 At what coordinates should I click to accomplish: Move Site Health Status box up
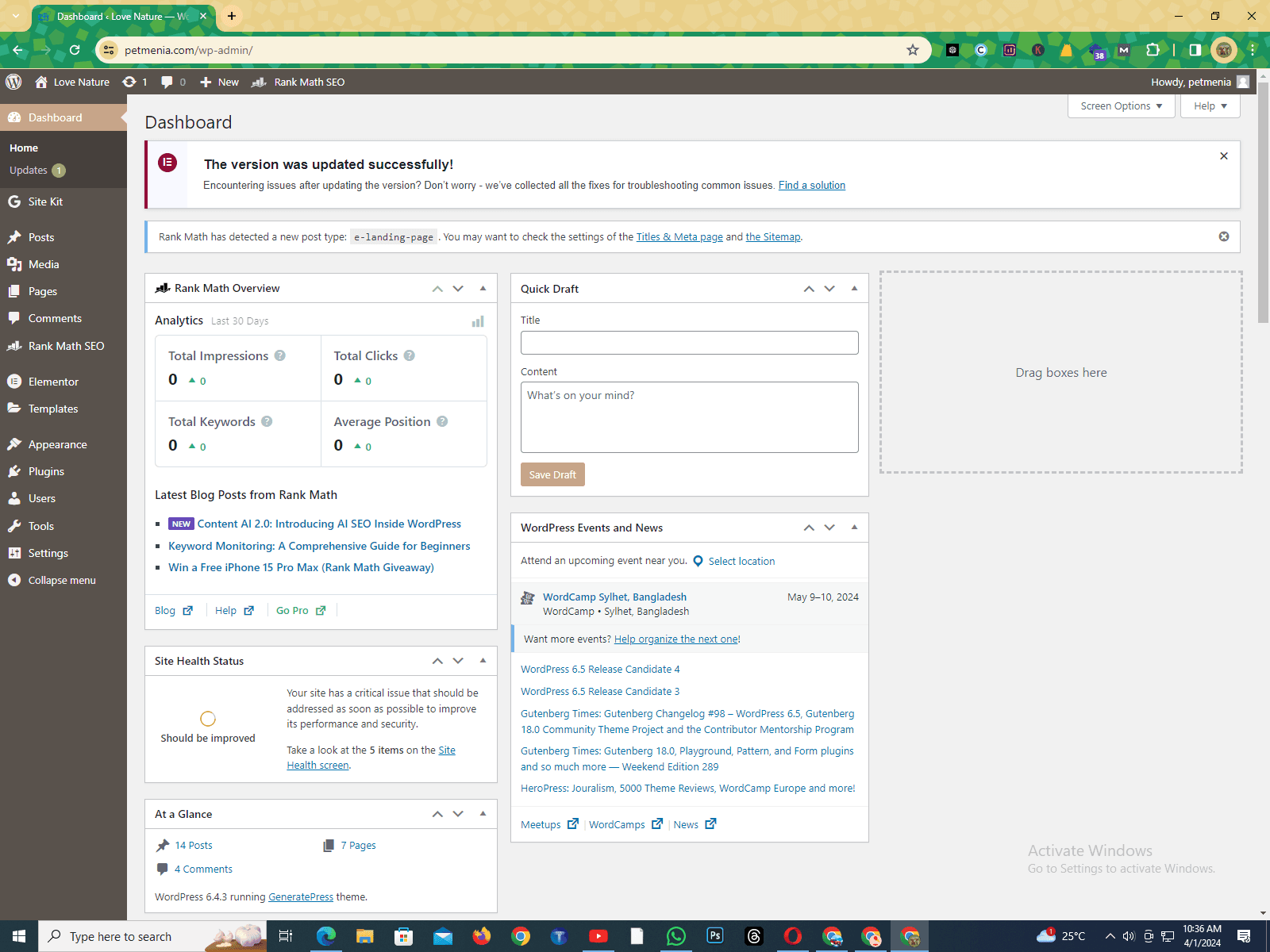(437, 661)
